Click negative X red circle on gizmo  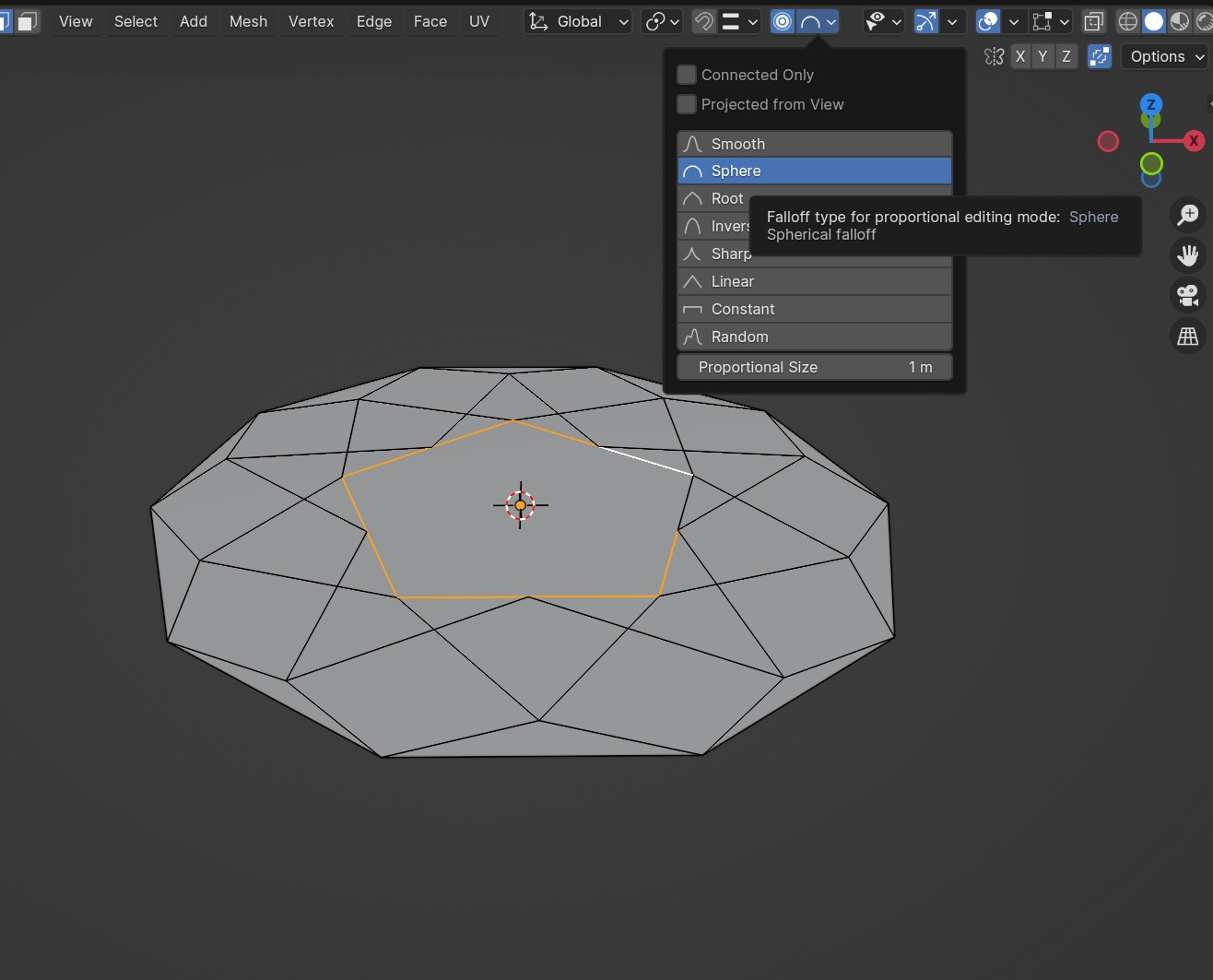point(1108,141)
